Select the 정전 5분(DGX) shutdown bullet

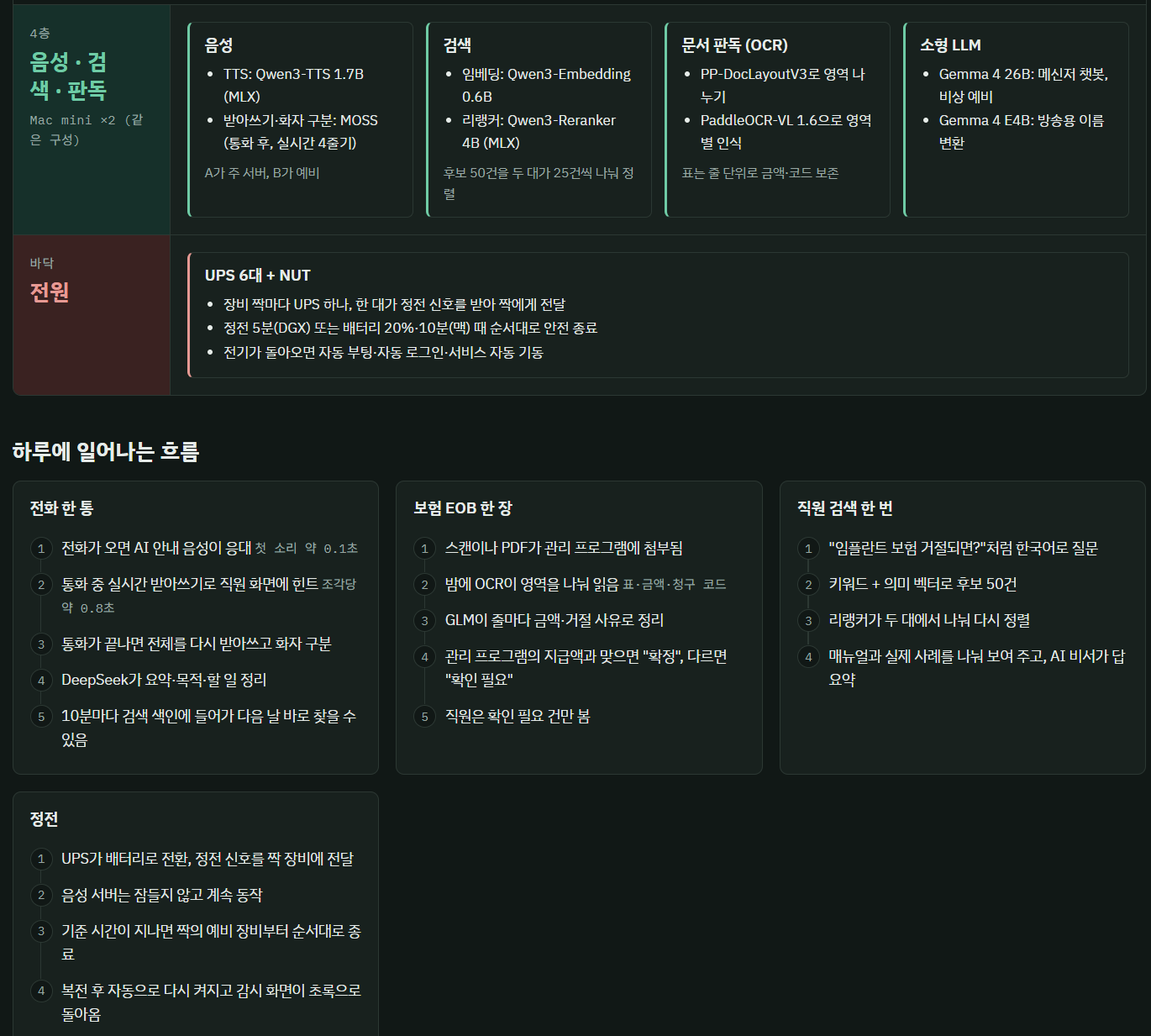click(x=410, y=328)
